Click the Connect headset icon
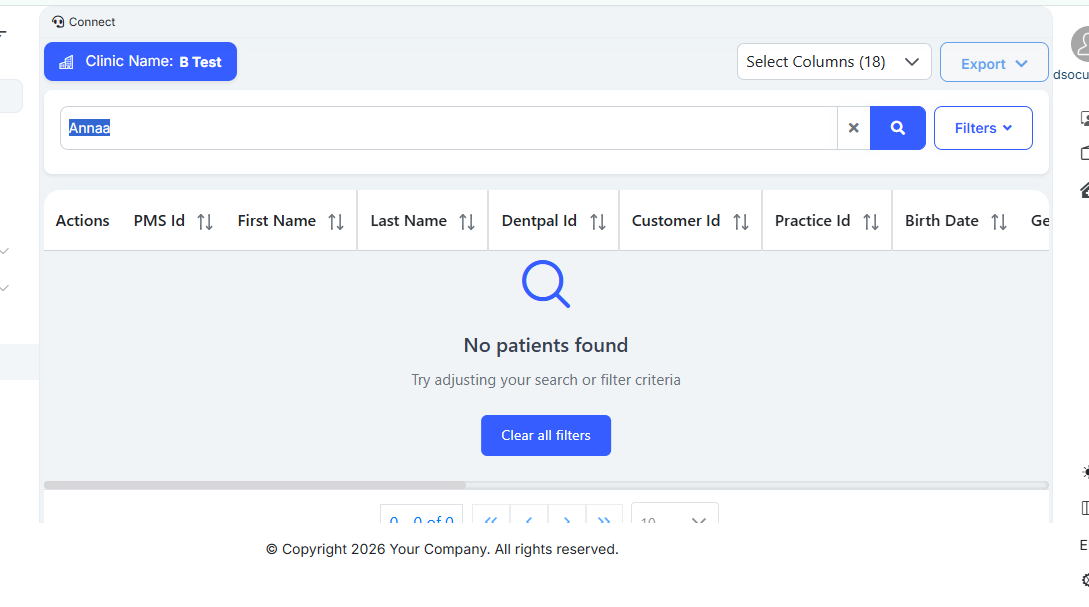Screen dimensions: 1089x607 pyautogui.click(x=58, y=22)
